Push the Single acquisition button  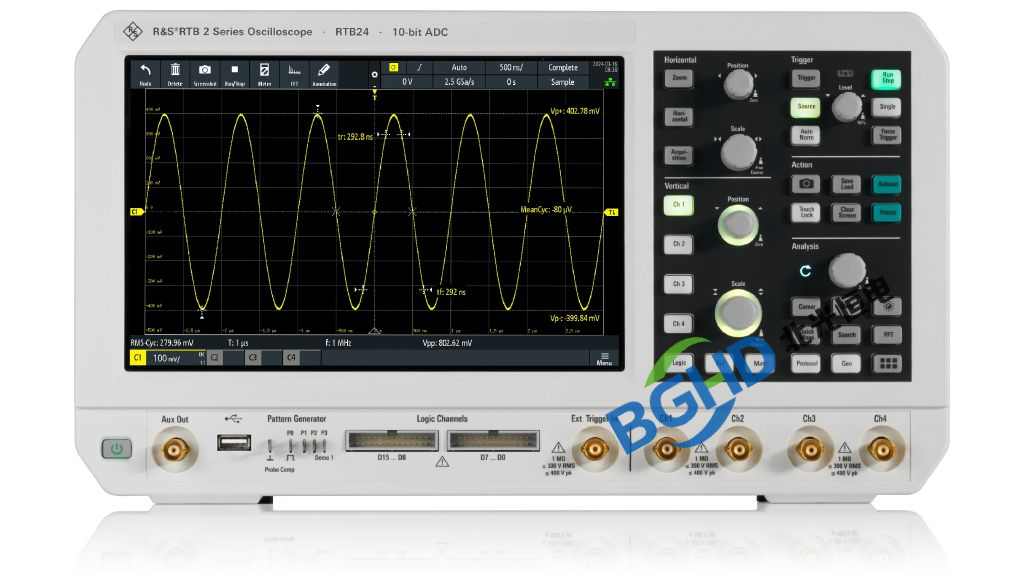click(887, 106)
